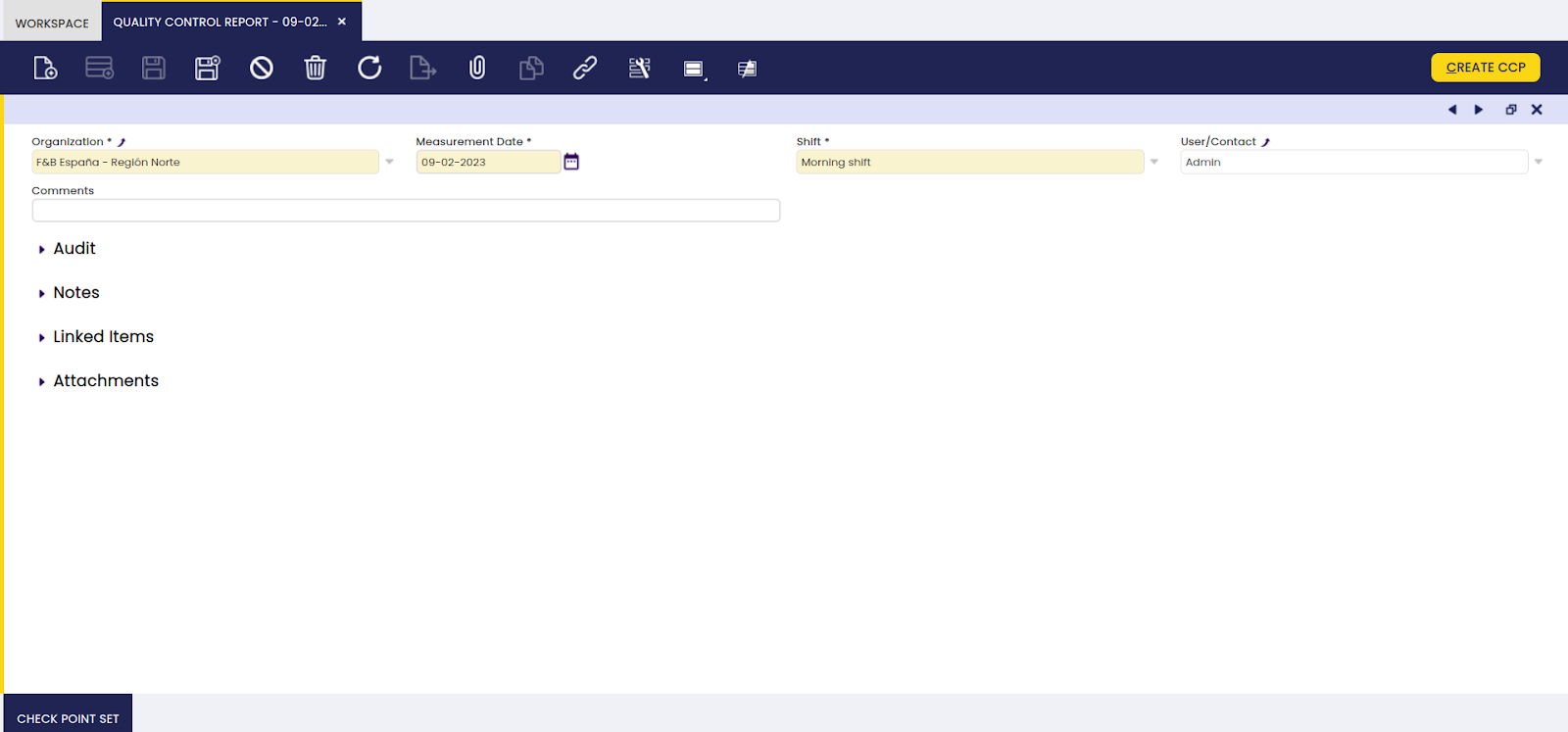Click the Create CCP button

point(1485,68)
